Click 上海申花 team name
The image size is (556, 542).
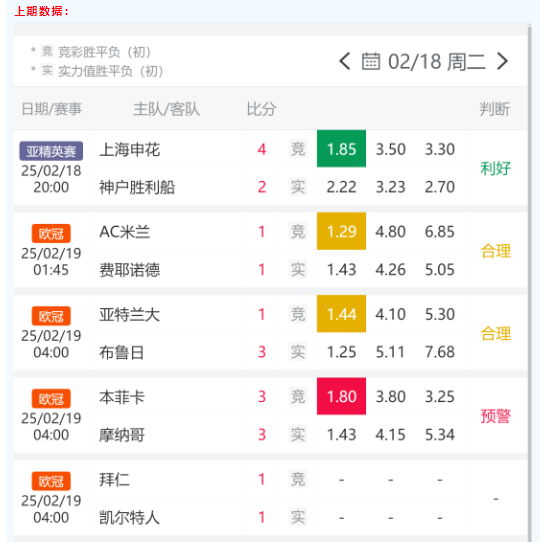click(x=130, y=149)
